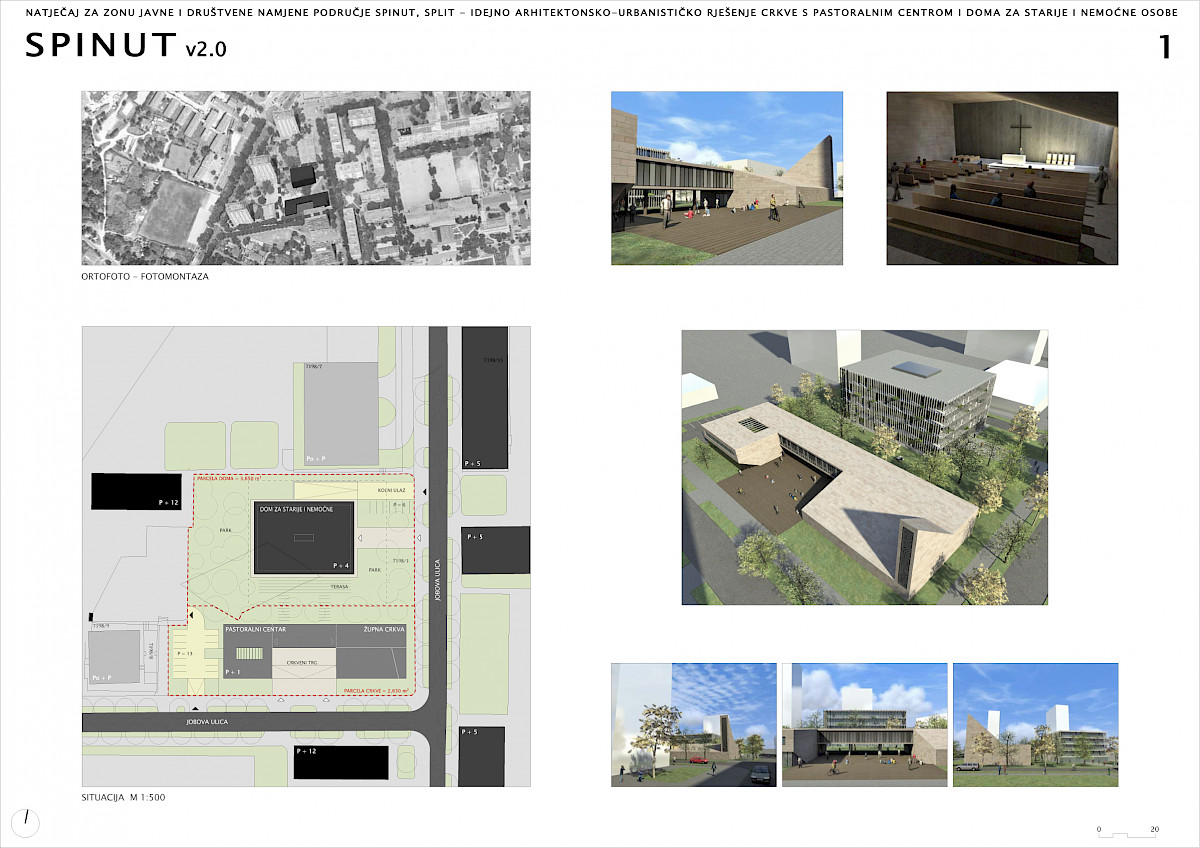The width and height of the screenshot is (1200, 848).
Task: Click the graphic scale bar marked 0–20
Action: point(1128,833)
